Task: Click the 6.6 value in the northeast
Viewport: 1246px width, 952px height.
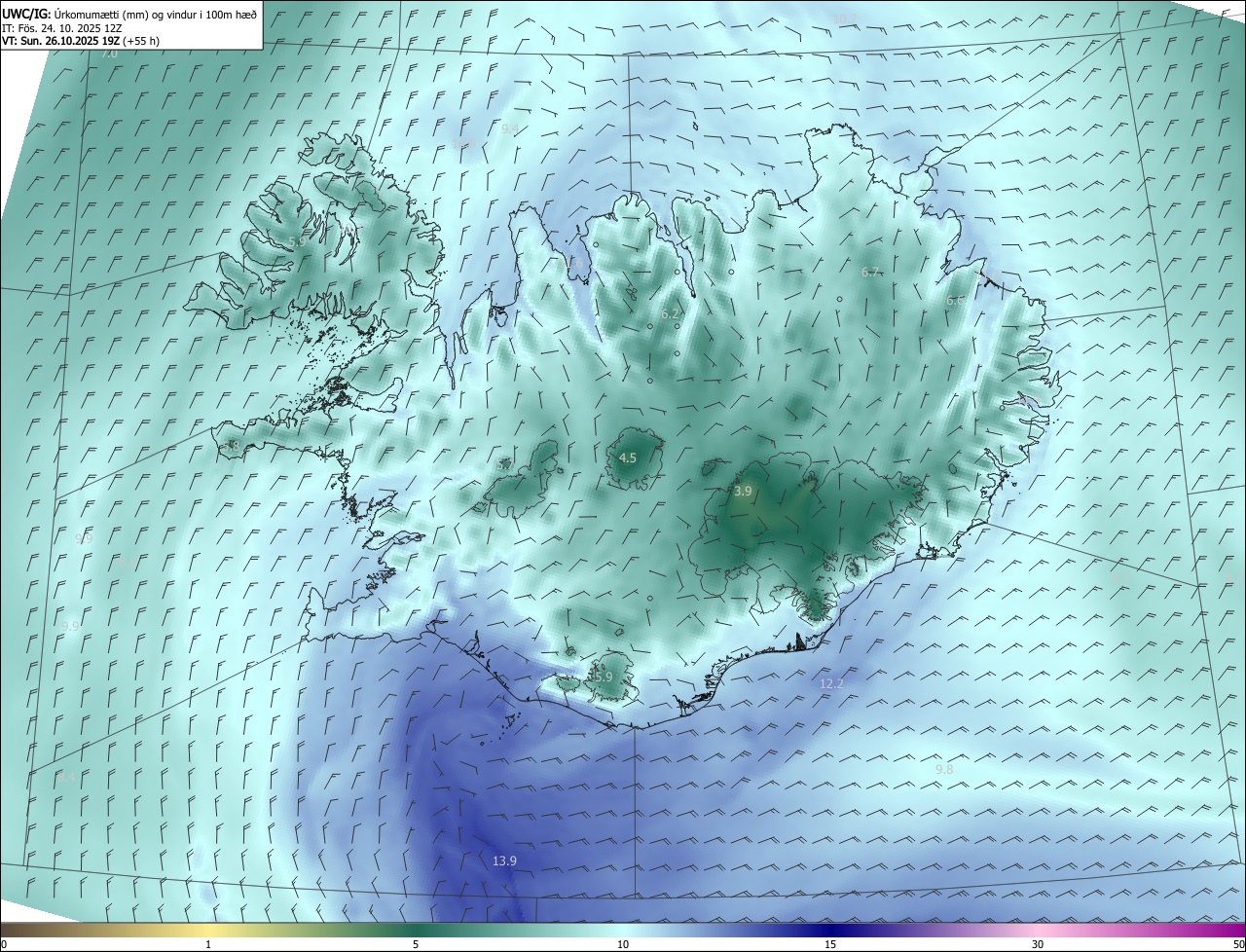Action: click(955, 302)
